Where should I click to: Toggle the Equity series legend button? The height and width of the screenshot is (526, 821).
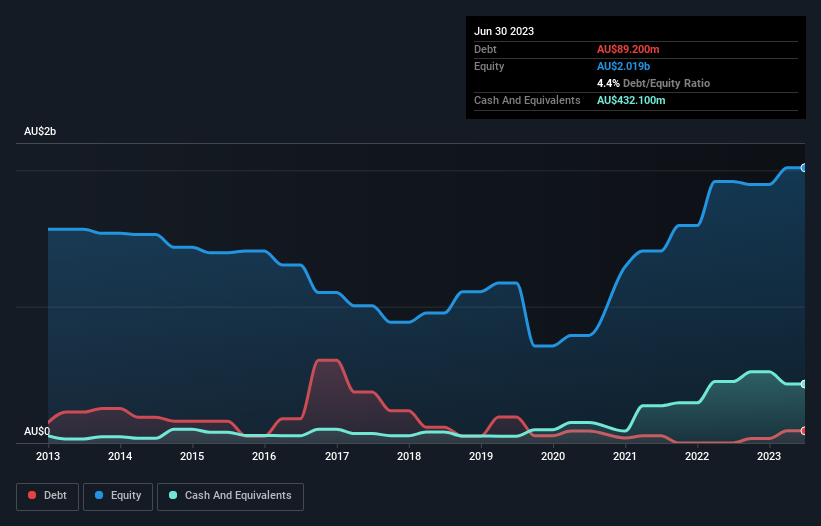118,496
